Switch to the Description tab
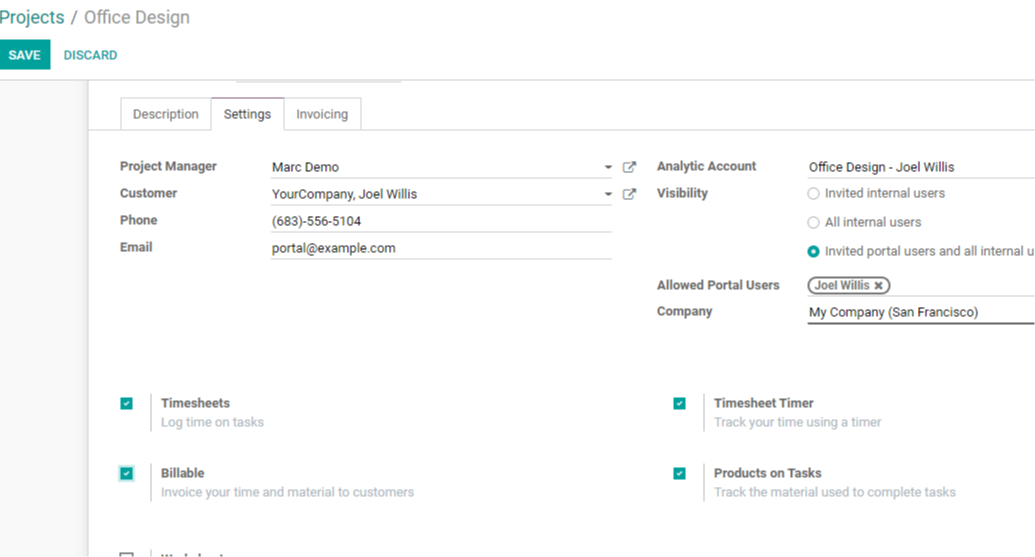This screenshot has height=557, width=1035. (x=166, y=114)
